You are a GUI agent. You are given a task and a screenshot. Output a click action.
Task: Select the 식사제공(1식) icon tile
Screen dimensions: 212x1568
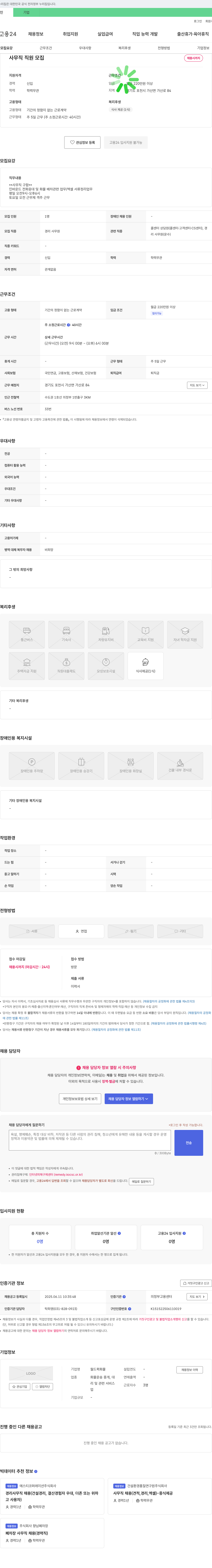[146, 666]
